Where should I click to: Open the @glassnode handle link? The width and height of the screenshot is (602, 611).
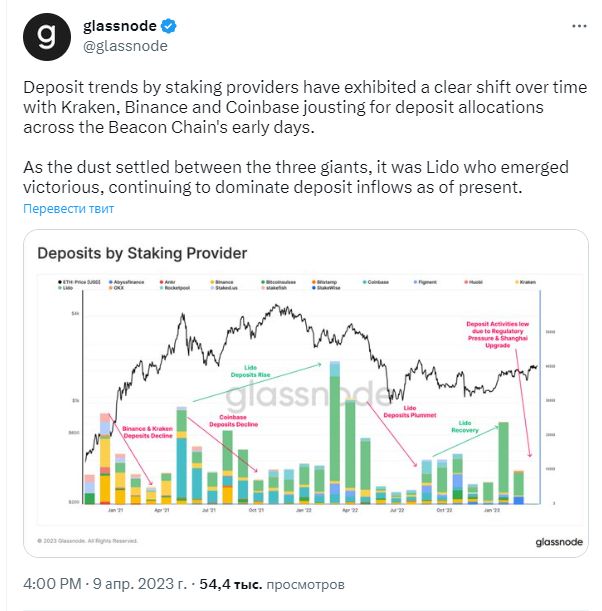click(125, 46)
